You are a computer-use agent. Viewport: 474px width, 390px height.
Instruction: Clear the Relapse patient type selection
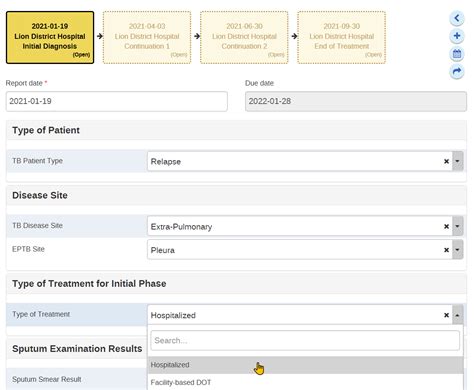(446, 161)
